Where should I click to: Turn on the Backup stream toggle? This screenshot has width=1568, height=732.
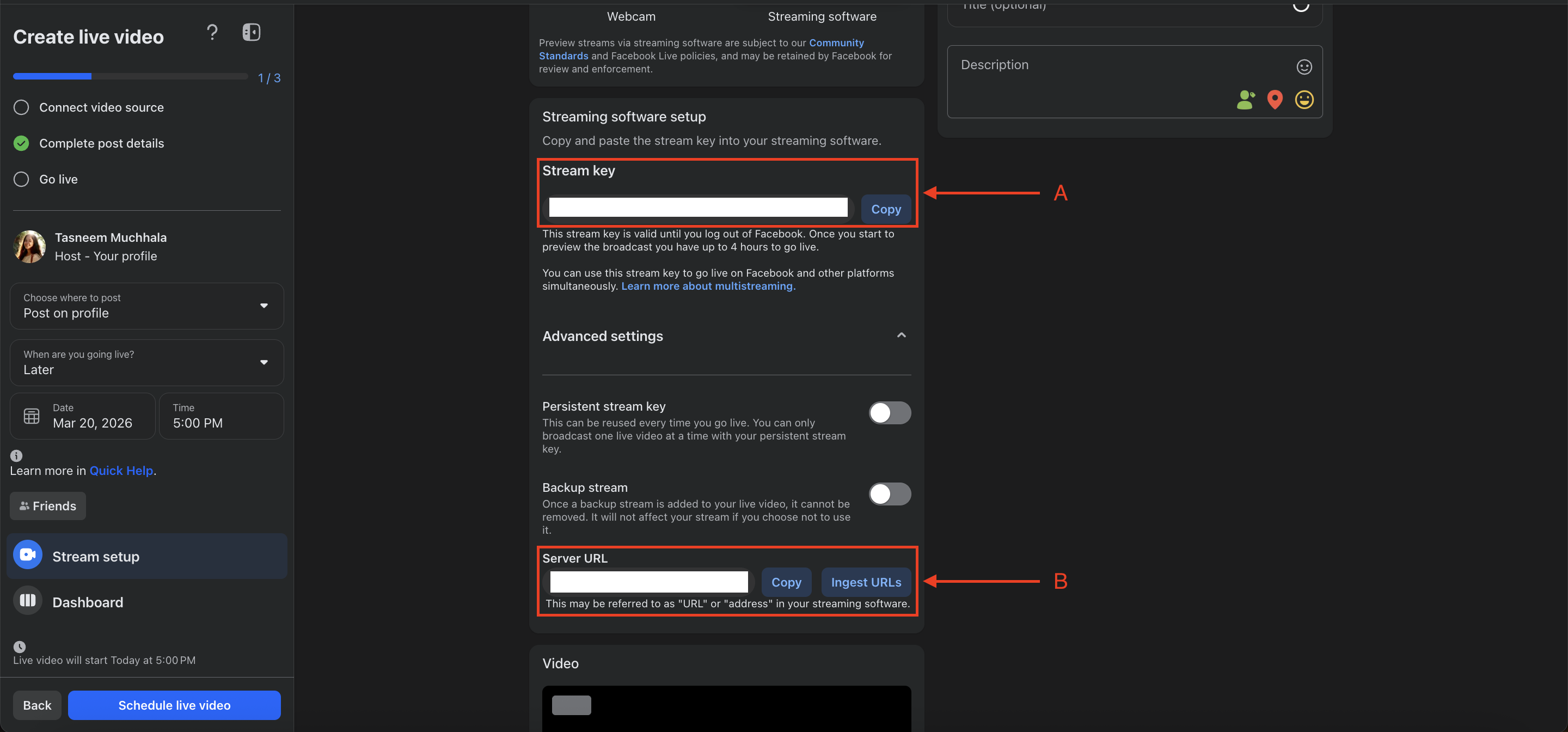pos(889,494)
